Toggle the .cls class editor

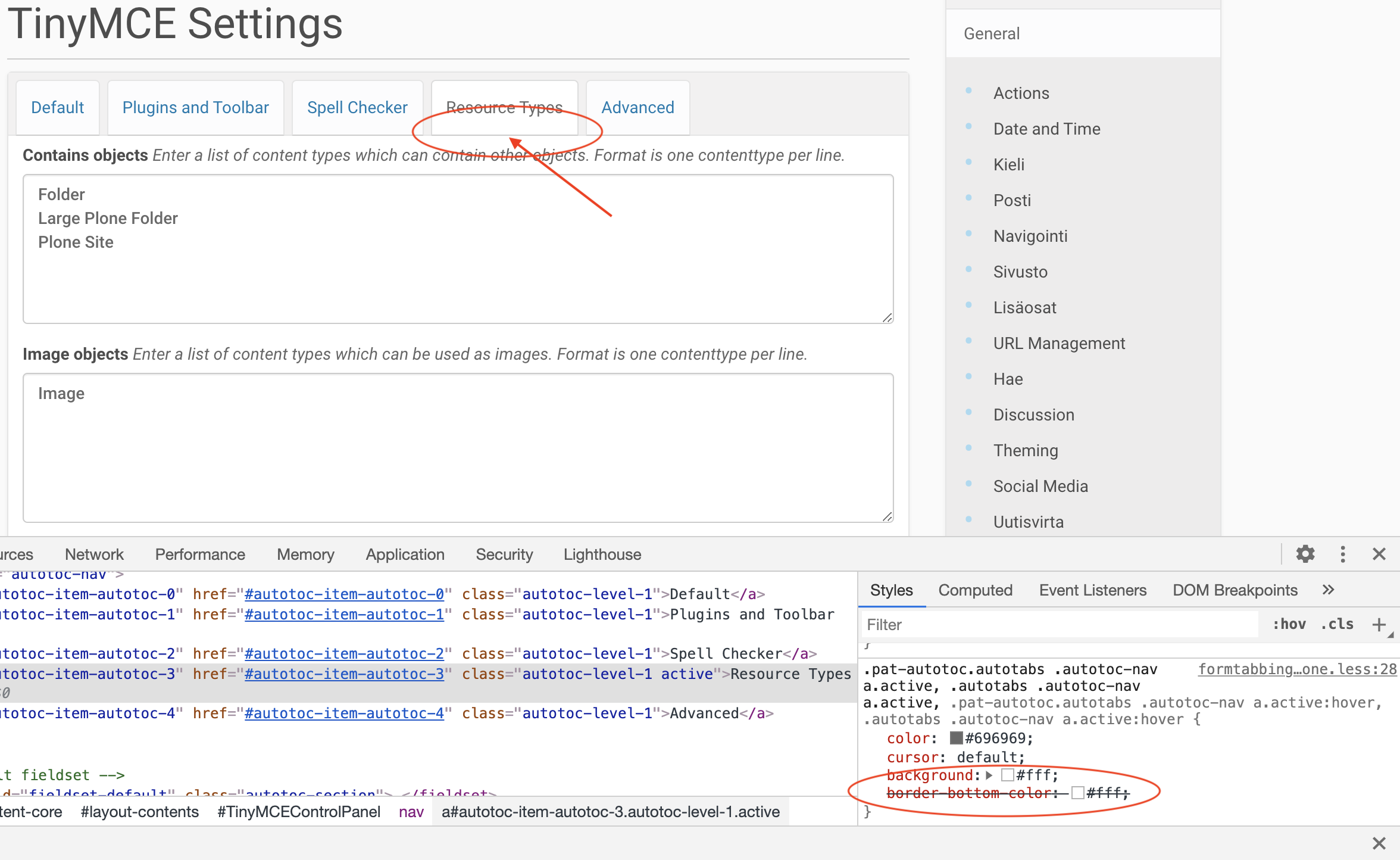pos(1337,624)
